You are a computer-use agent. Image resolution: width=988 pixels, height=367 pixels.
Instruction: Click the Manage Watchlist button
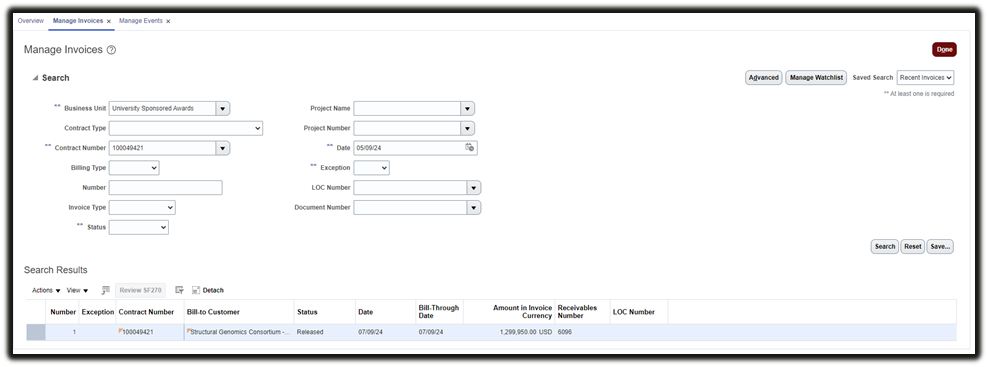coord(816,78)
